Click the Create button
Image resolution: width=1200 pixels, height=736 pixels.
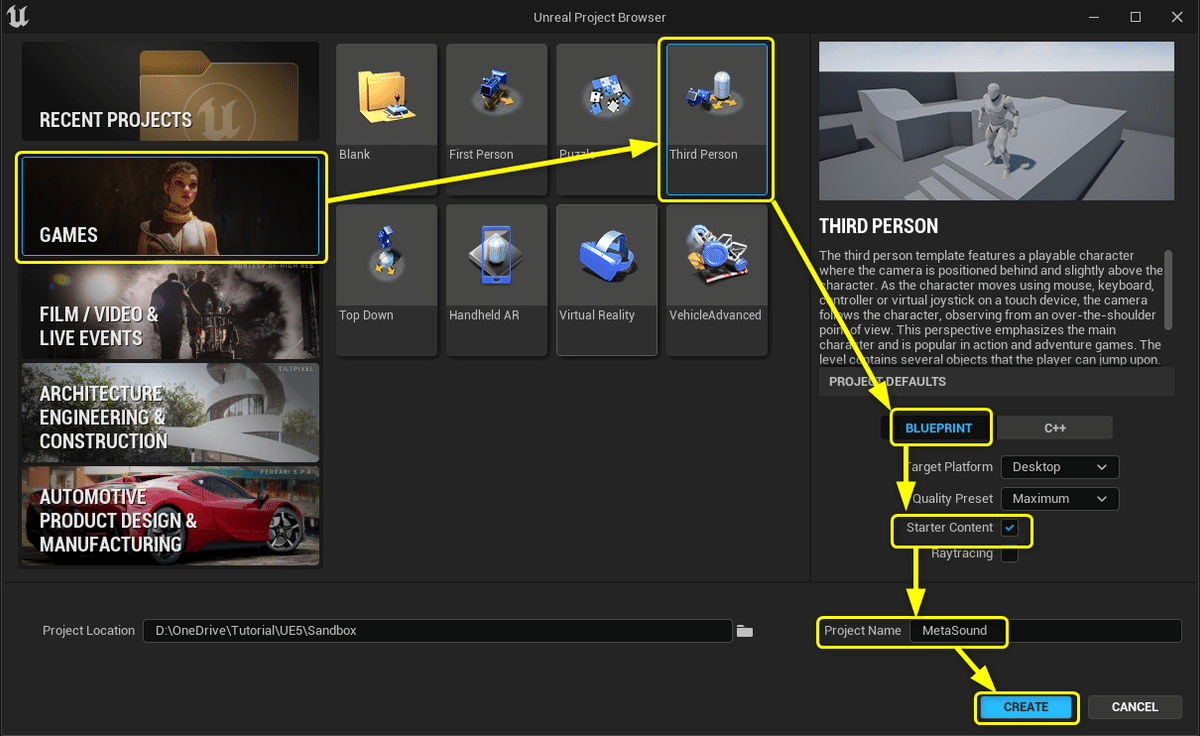1026,707
